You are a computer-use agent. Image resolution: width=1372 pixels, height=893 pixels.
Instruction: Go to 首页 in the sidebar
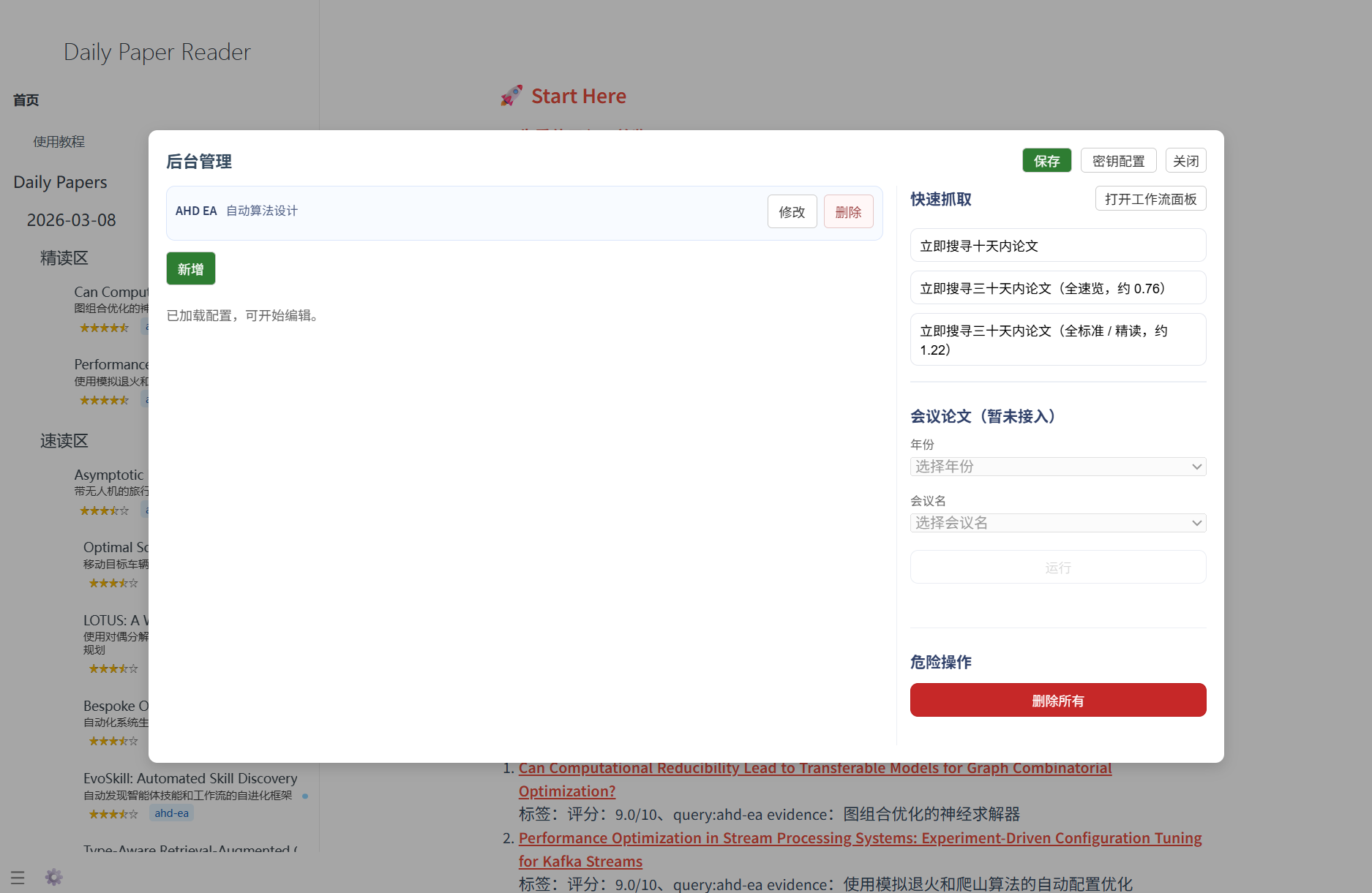pos(26,100)
